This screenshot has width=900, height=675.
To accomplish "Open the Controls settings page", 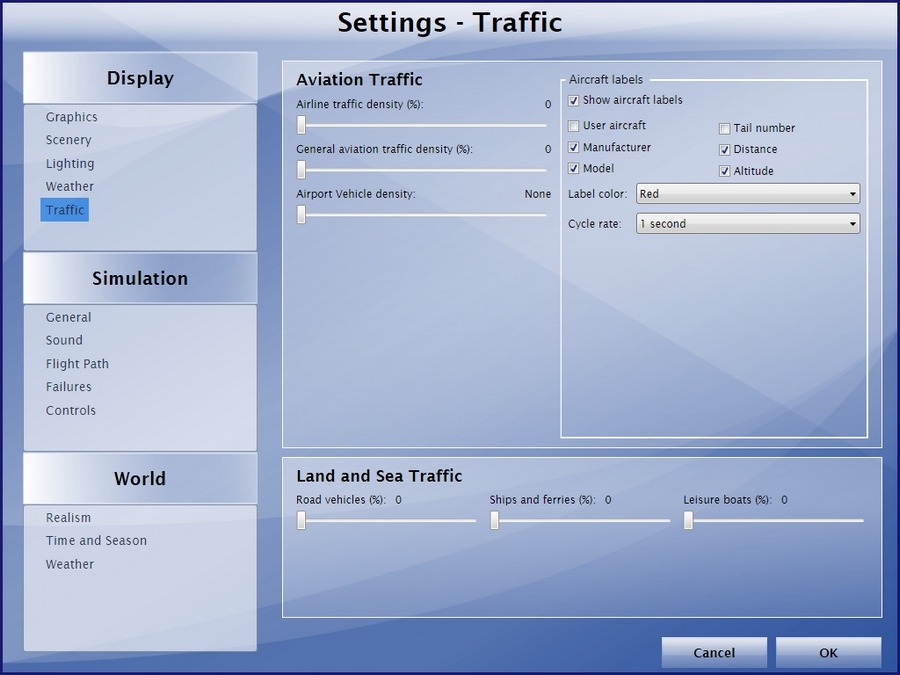I will 71,410.
